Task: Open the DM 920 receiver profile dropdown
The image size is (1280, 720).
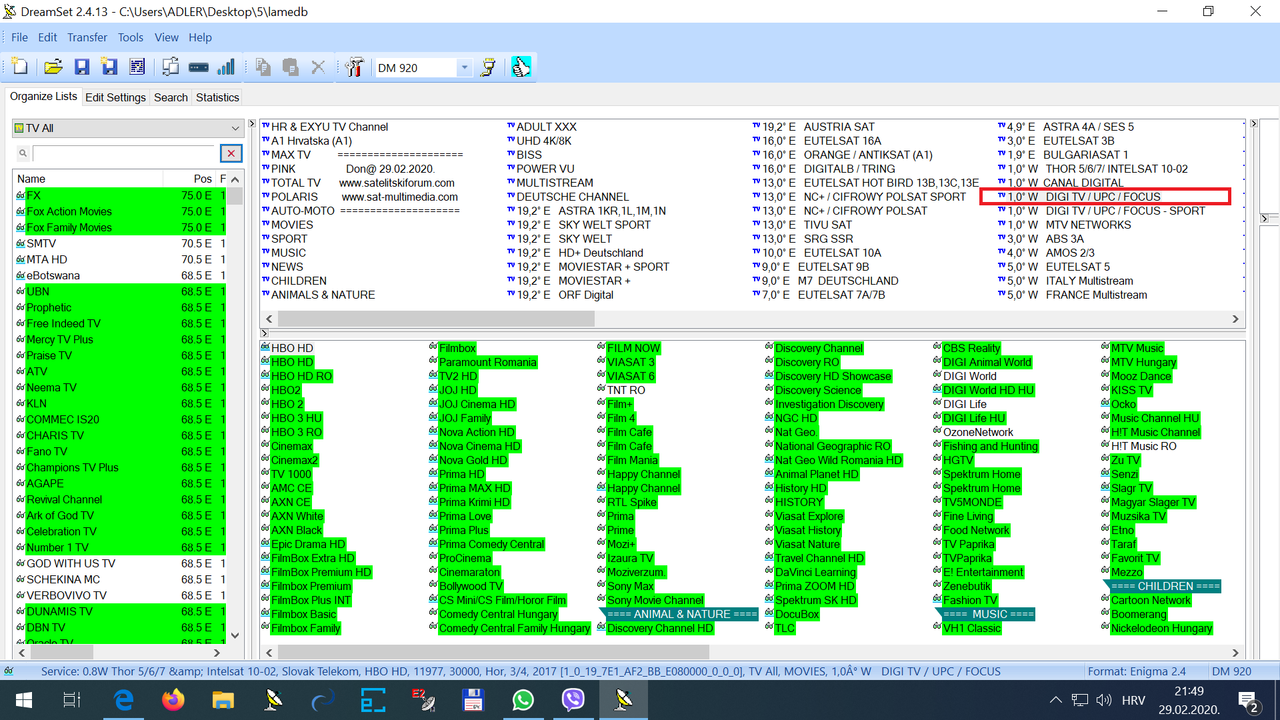Action: (464, 68)
